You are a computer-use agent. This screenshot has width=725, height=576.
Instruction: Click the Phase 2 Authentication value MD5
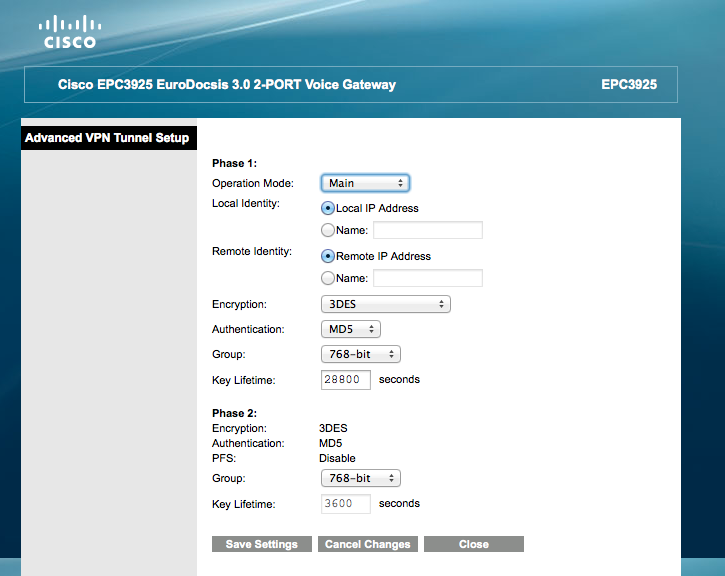point(331,443)
